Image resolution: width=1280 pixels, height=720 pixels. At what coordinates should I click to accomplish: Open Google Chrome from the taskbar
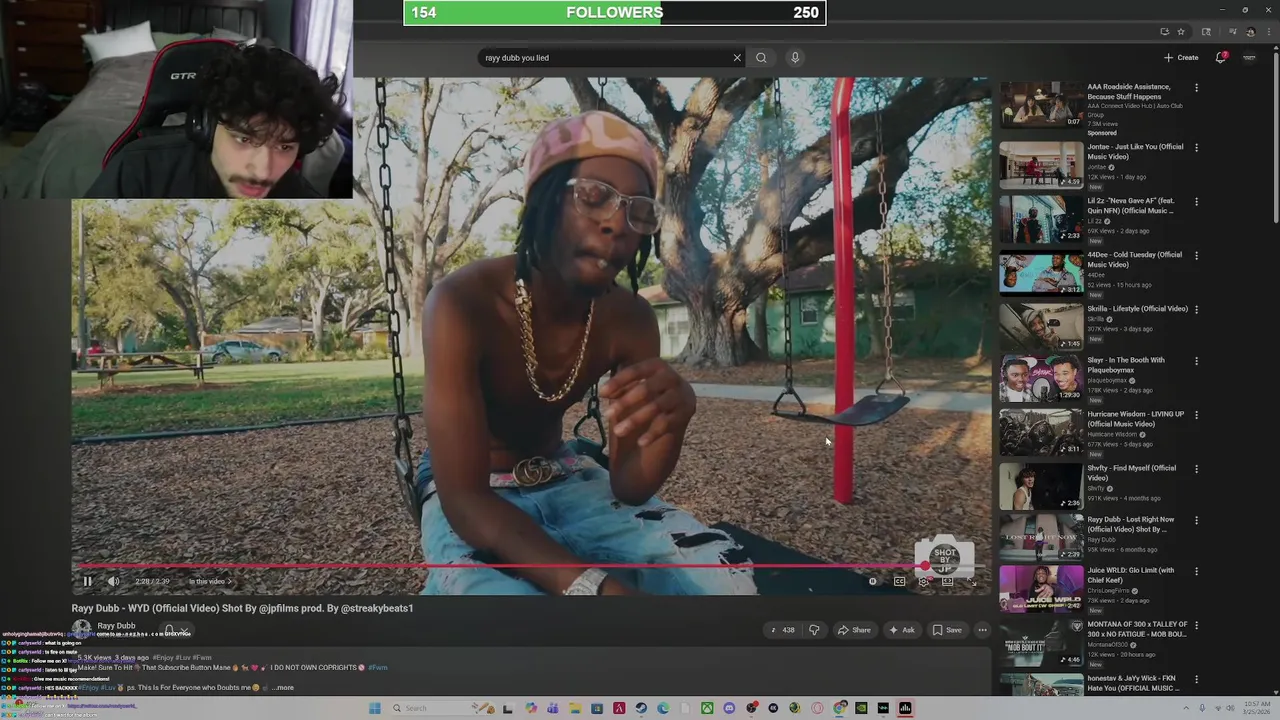(840, 708)
